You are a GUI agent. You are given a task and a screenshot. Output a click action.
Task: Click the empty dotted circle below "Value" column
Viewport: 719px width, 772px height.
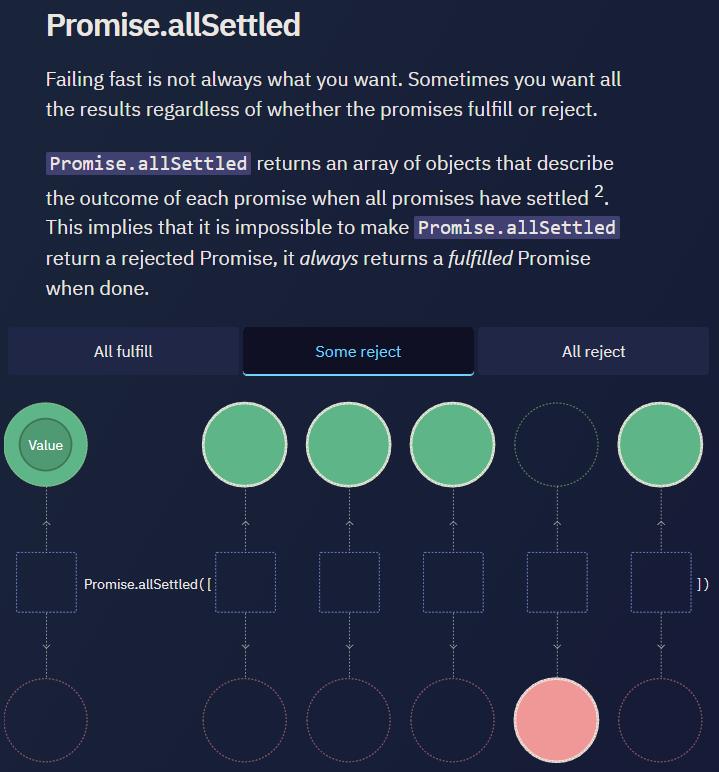coord(45,720)
